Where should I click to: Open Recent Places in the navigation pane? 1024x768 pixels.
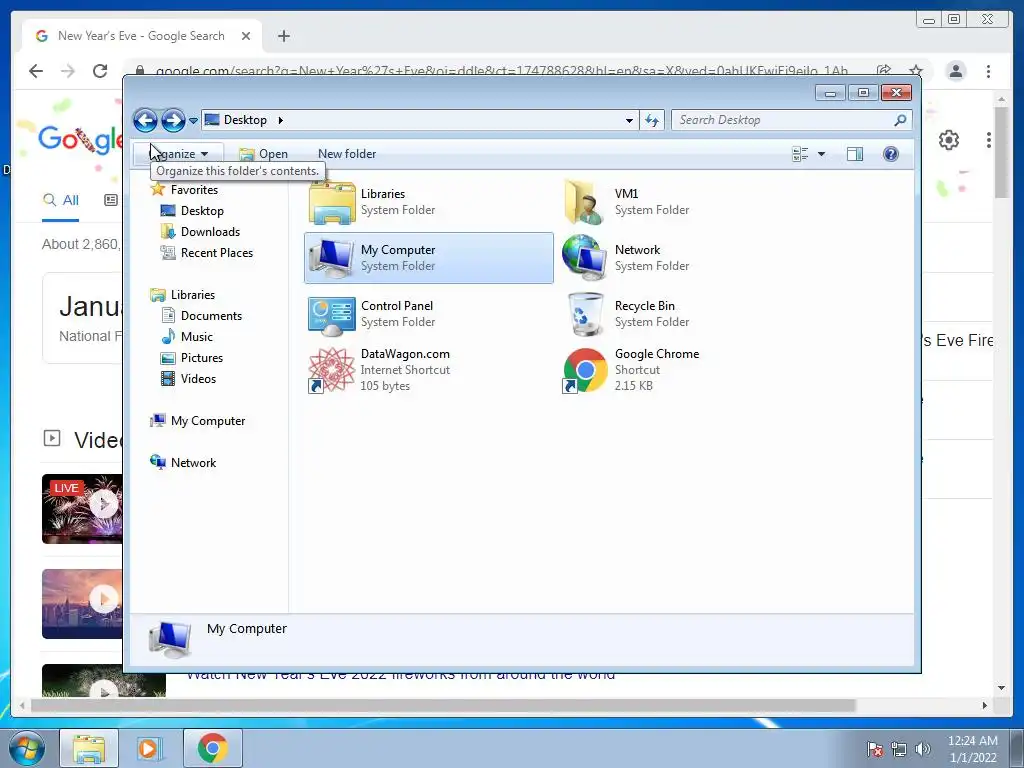(216, 253)
